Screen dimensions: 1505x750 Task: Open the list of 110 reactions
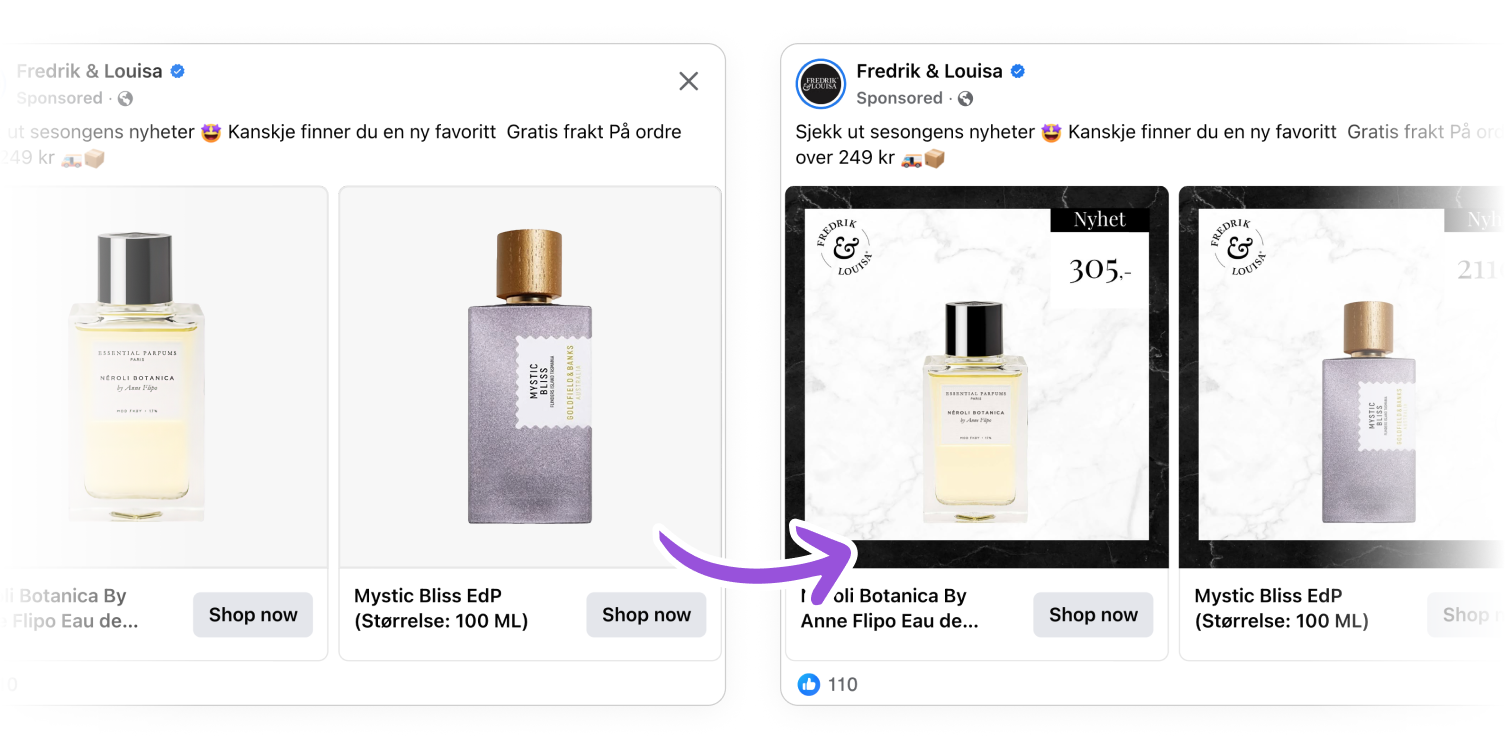tap(843, 684)
